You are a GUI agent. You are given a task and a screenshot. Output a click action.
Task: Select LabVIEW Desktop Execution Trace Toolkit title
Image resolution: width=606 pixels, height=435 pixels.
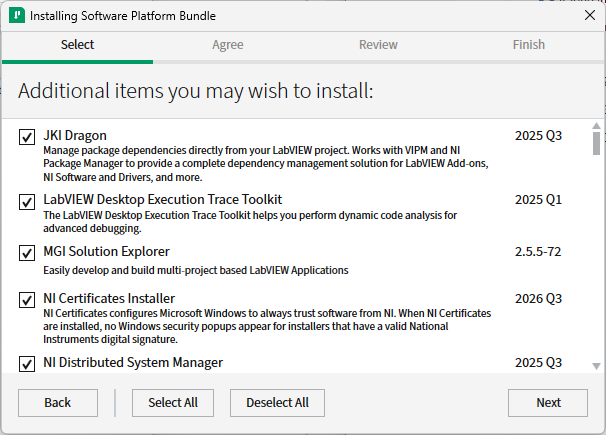click(163, 200)
